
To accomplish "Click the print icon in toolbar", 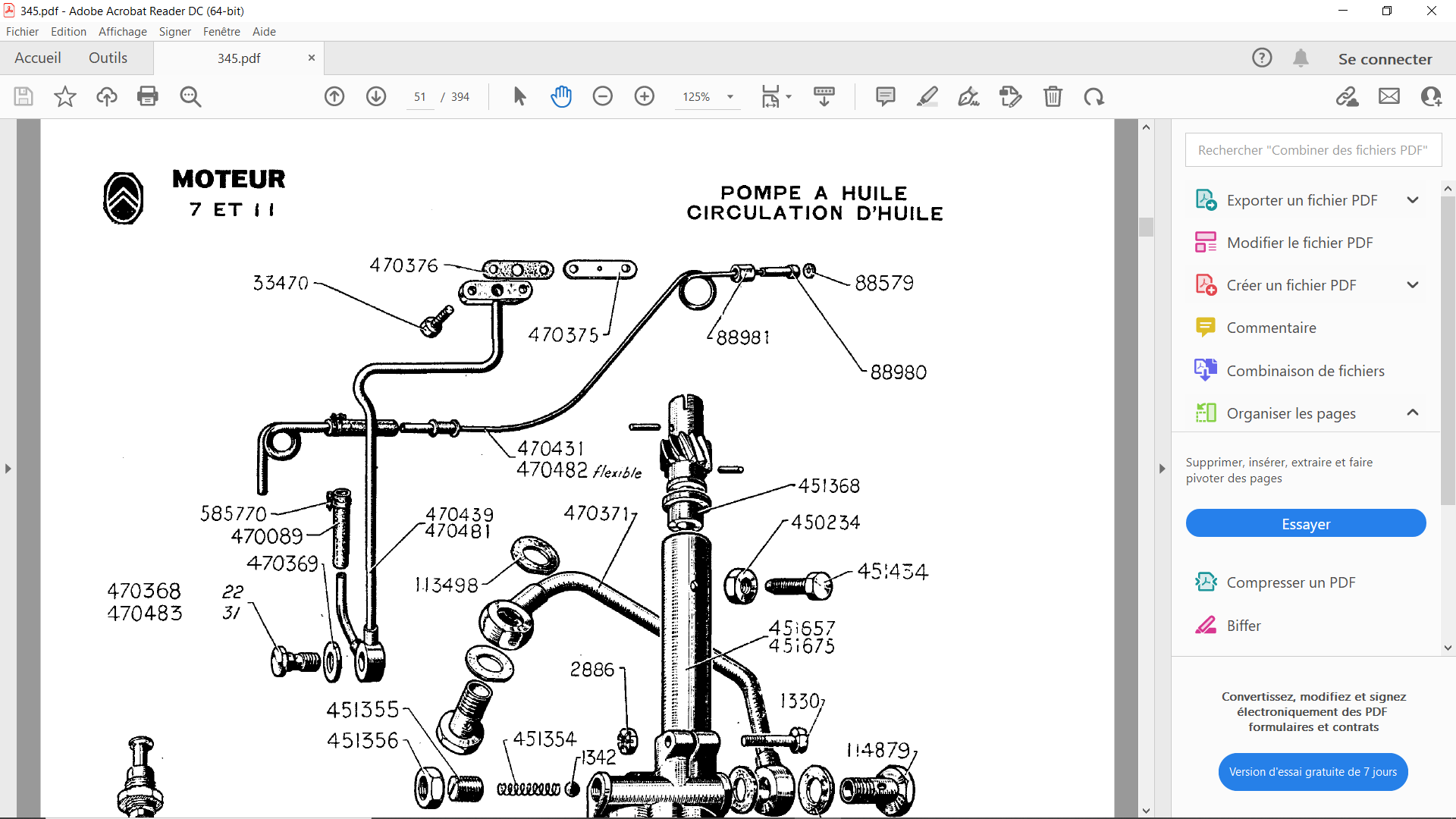I will (x=148, y=96).
